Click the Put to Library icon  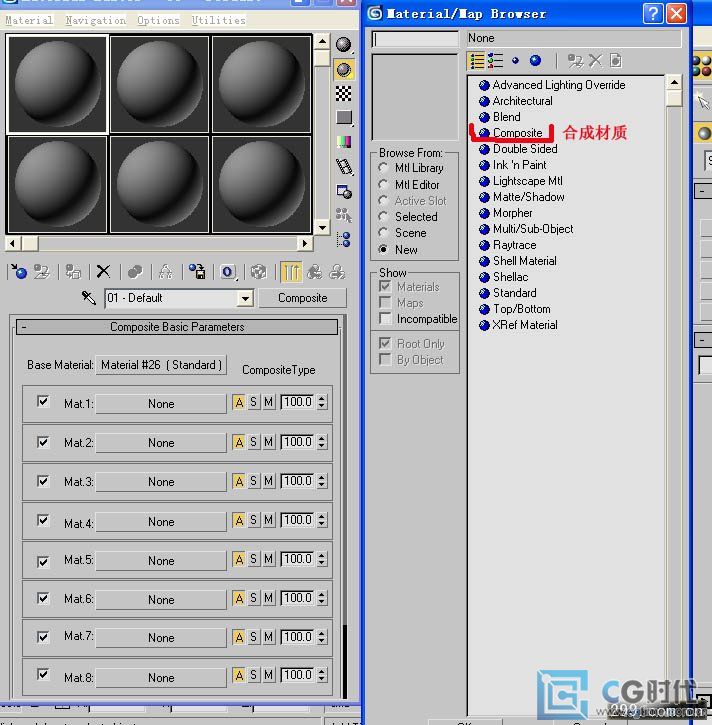click(197, 271)
